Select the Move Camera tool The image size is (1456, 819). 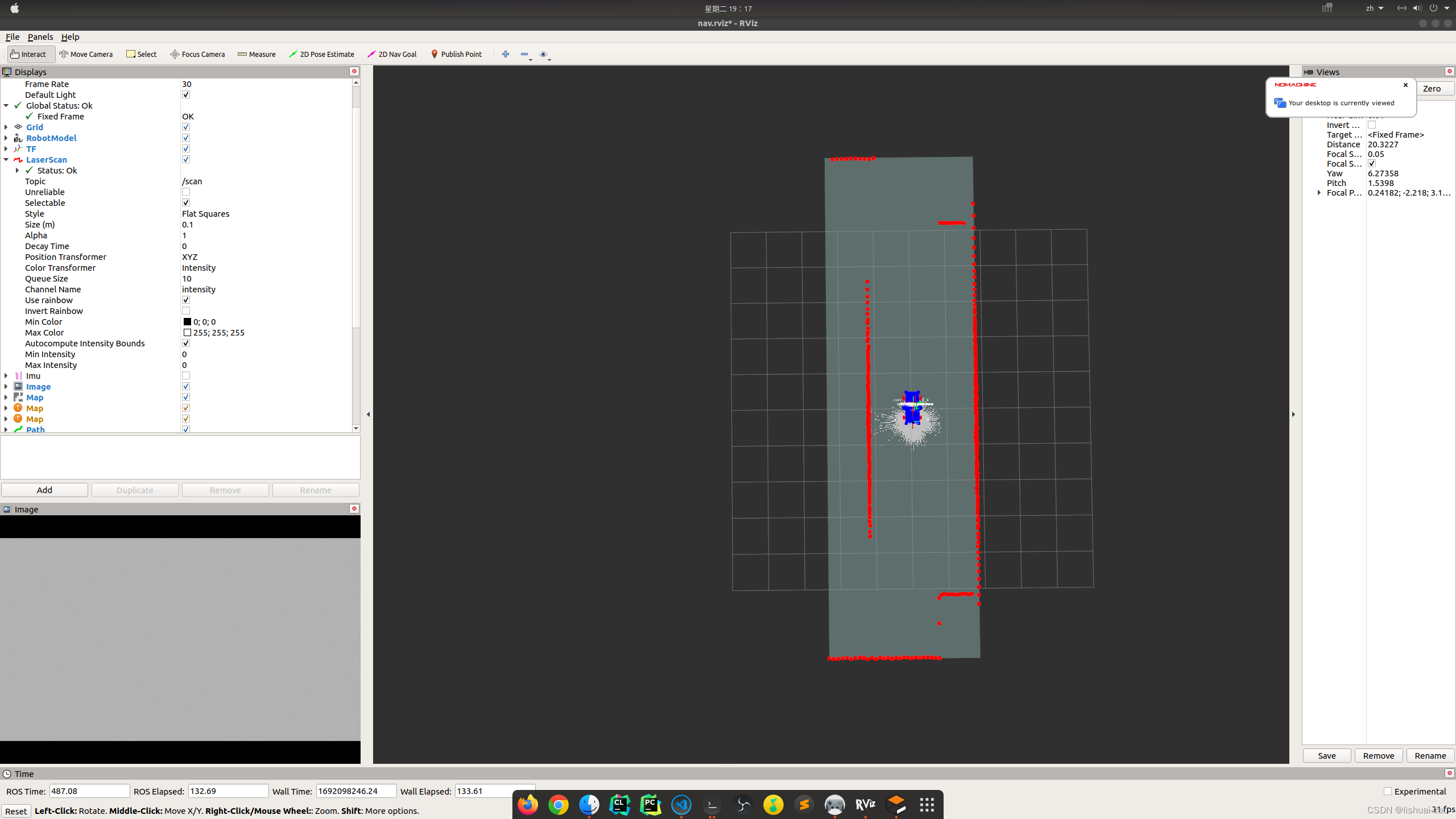point(86,54)
